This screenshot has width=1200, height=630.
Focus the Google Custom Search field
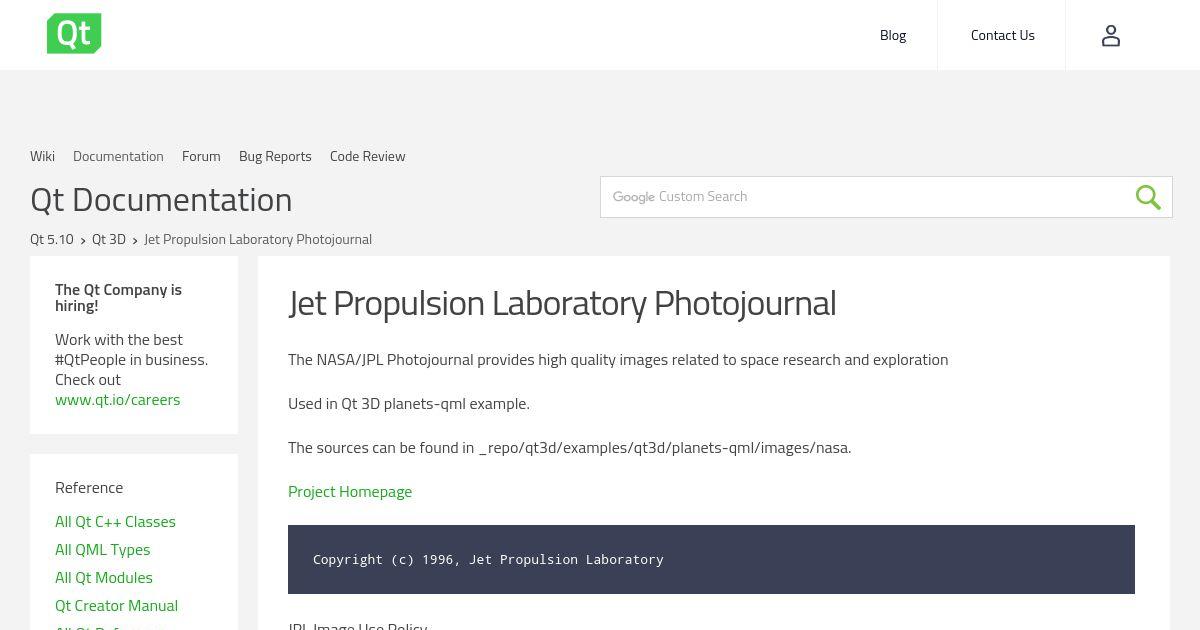coord(866,197)
